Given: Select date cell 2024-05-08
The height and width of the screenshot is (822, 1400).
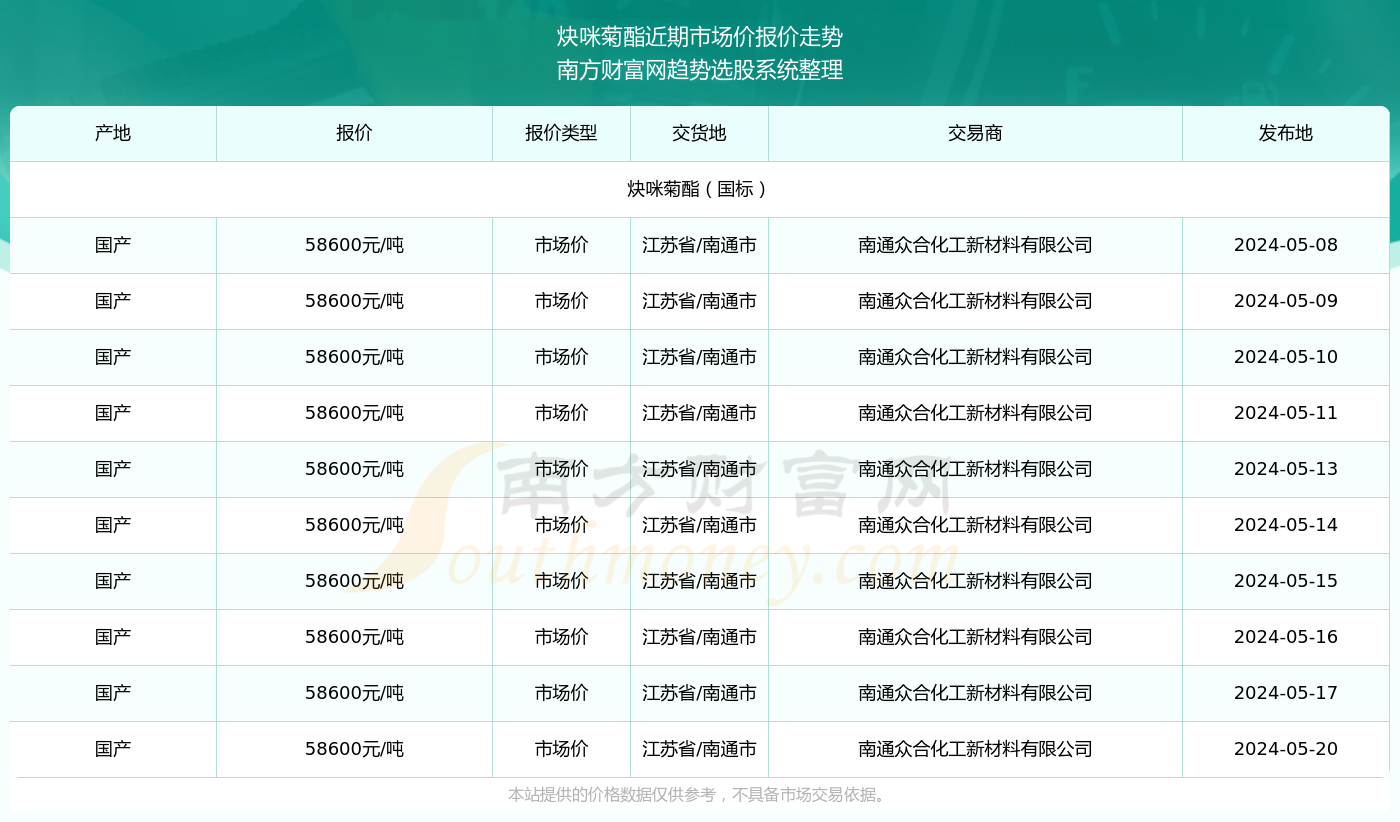Looking at the screenshot, I should pos(1286,245).
